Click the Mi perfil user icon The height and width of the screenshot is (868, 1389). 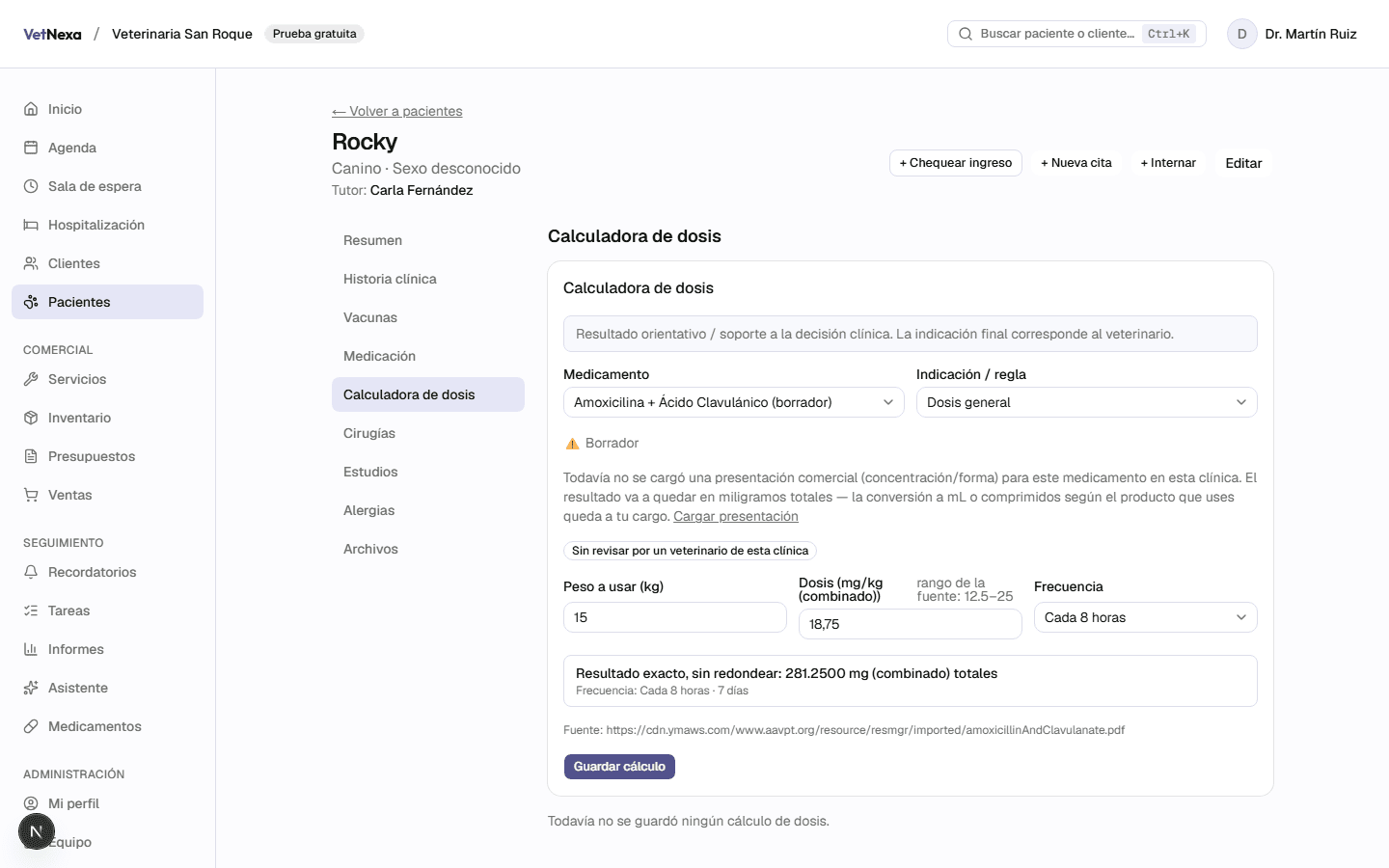click(x=31, y=803)
